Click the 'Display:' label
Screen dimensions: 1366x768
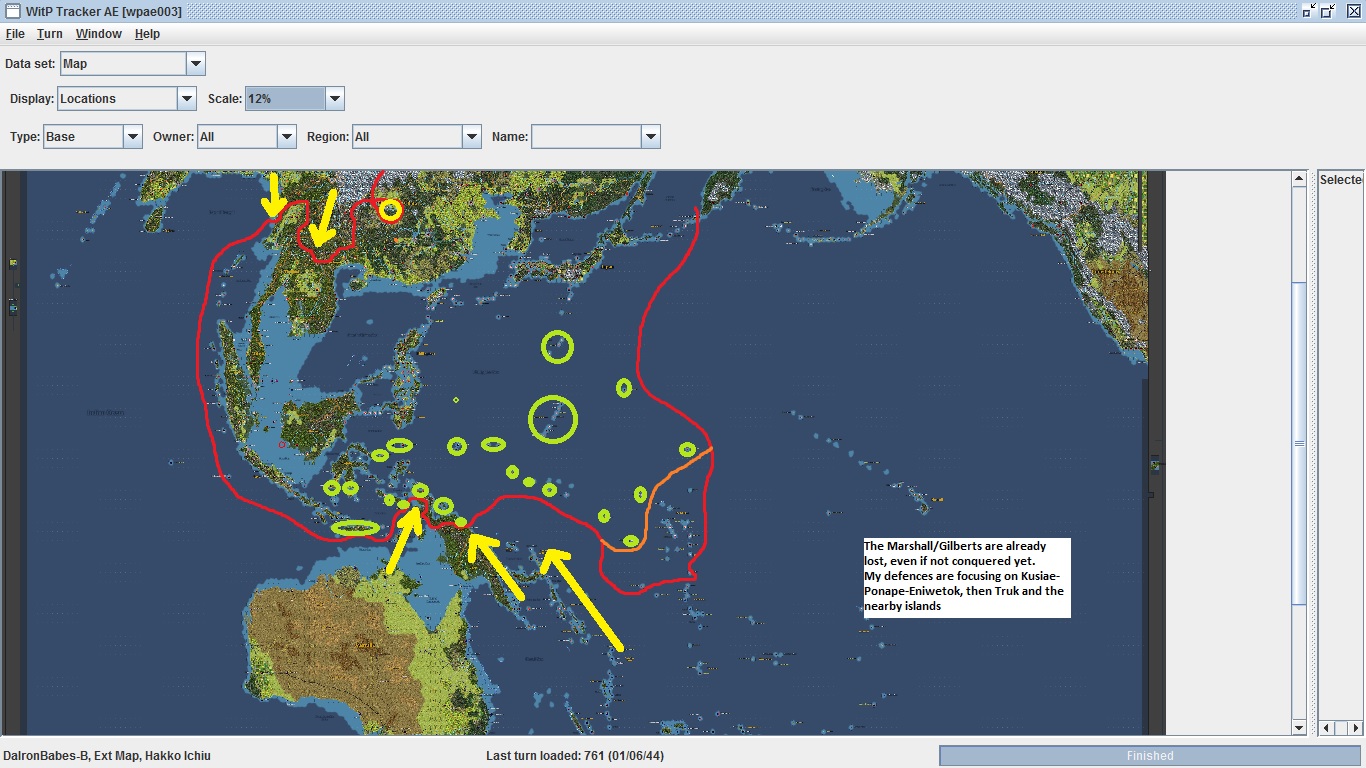[x=32, y=99]
